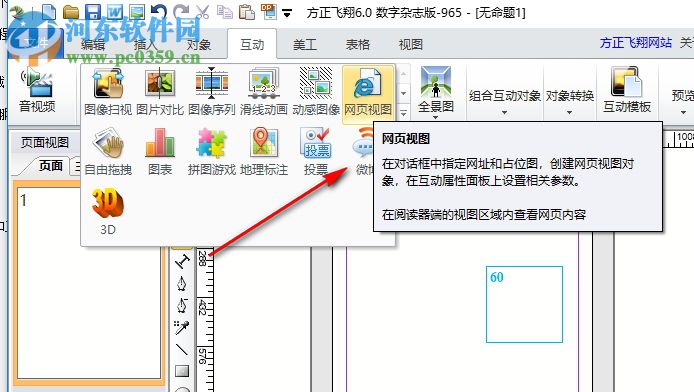This screenshot has height=392, width=694.
Task: Select the 图片对比 image compare tool
Action: click(x=160, y=92)
